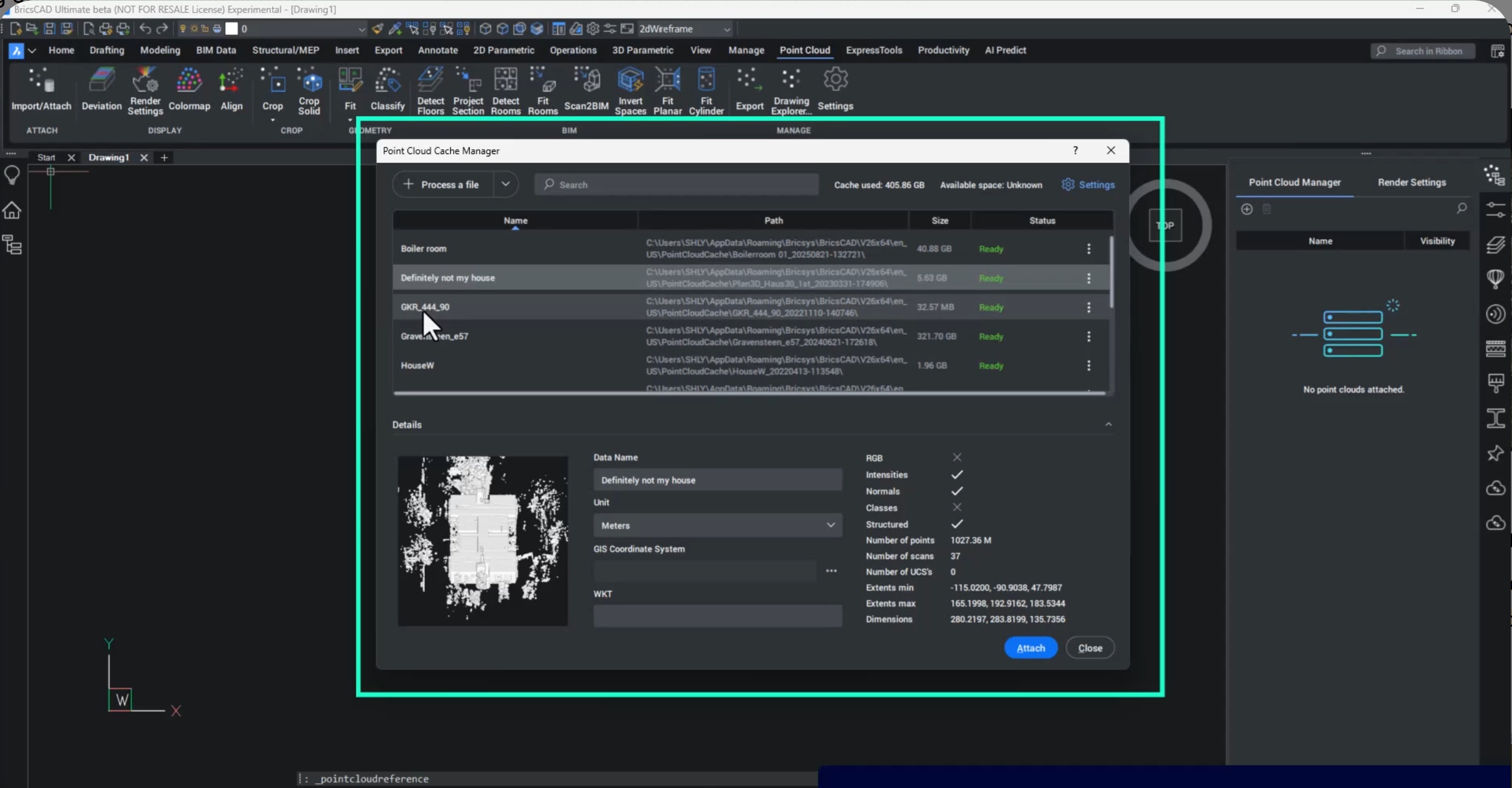Enable RGB for Definitely not my house
Image resolution: width=1512 pixels, height=788 pixels.
pos(956,457)
